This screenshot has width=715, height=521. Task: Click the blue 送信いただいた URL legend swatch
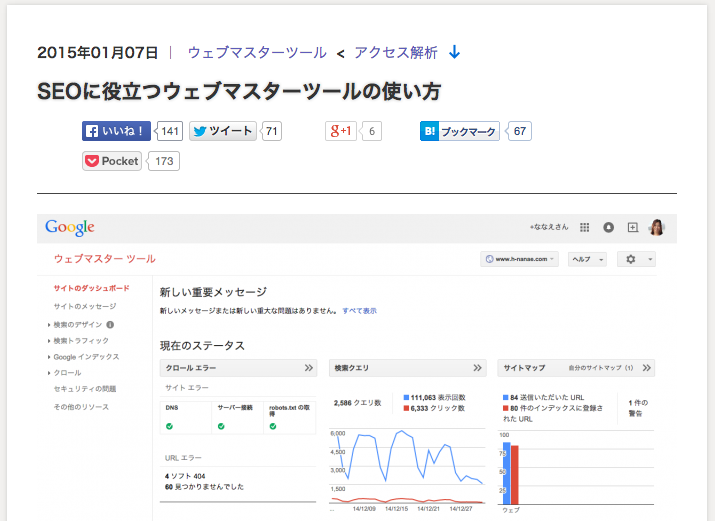pos(506,397)
